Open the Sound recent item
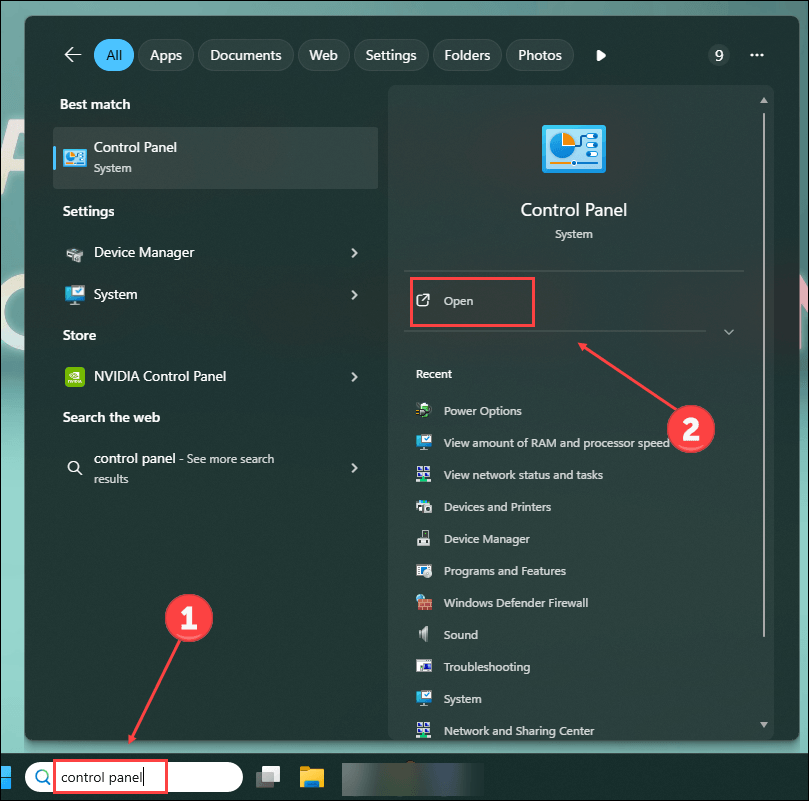This screenshot has height=801, width=809. [x=460, y=635]
